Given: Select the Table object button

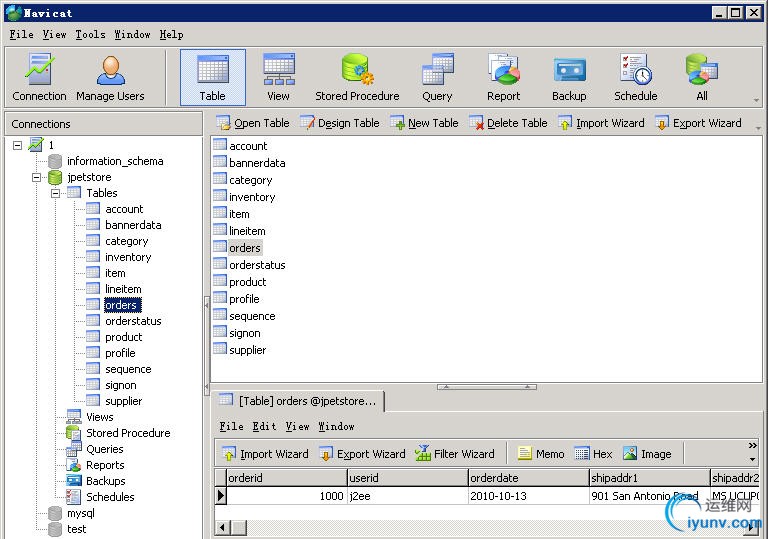Looking at the screenshot, I should [x=213, y=77].
